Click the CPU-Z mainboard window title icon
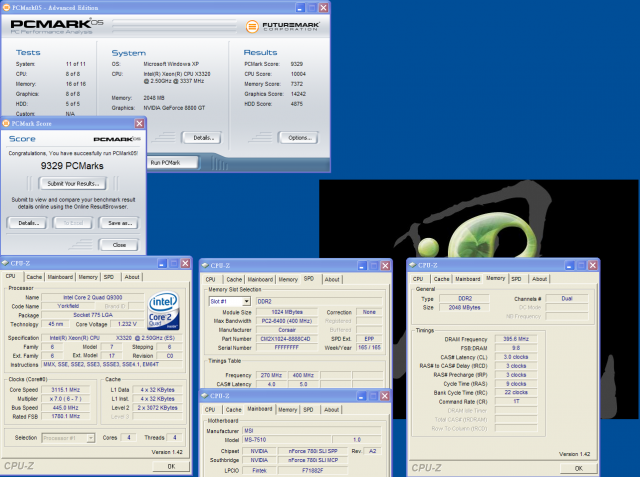Screen dimensions: 640x477 point(204,396)
